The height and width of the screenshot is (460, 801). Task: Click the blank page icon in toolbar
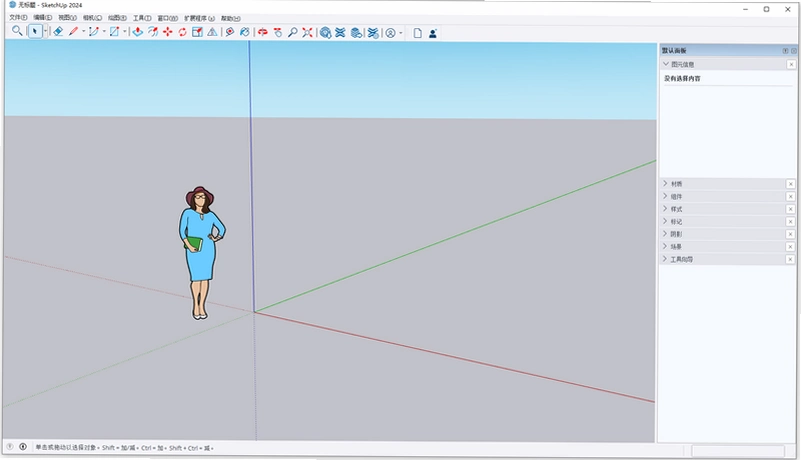coord(417,33)
